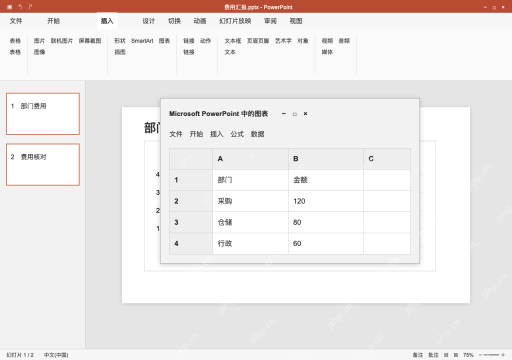This screenshot has width=512, height=360.
Task: Click the 音频 ribbon button
Action: (344, 41)
